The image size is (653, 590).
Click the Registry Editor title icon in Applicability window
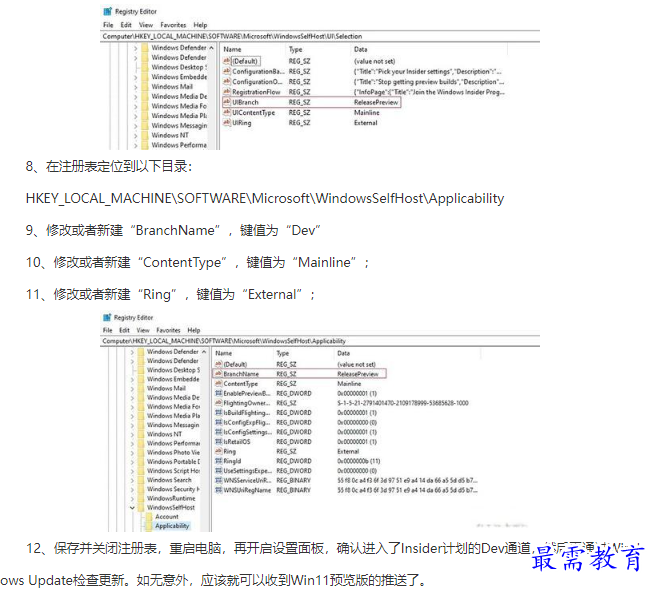pyautogui.click(x=107, y=317)
